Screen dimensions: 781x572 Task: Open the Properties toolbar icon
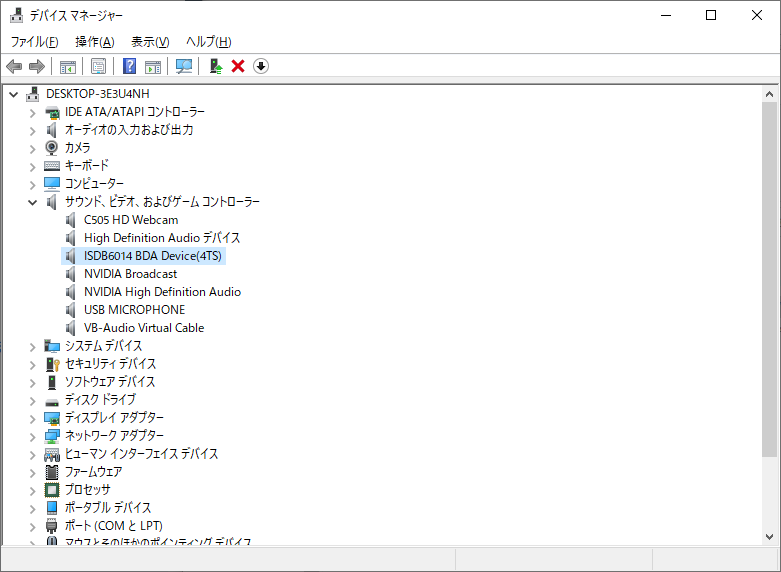(x=99, y=66)
